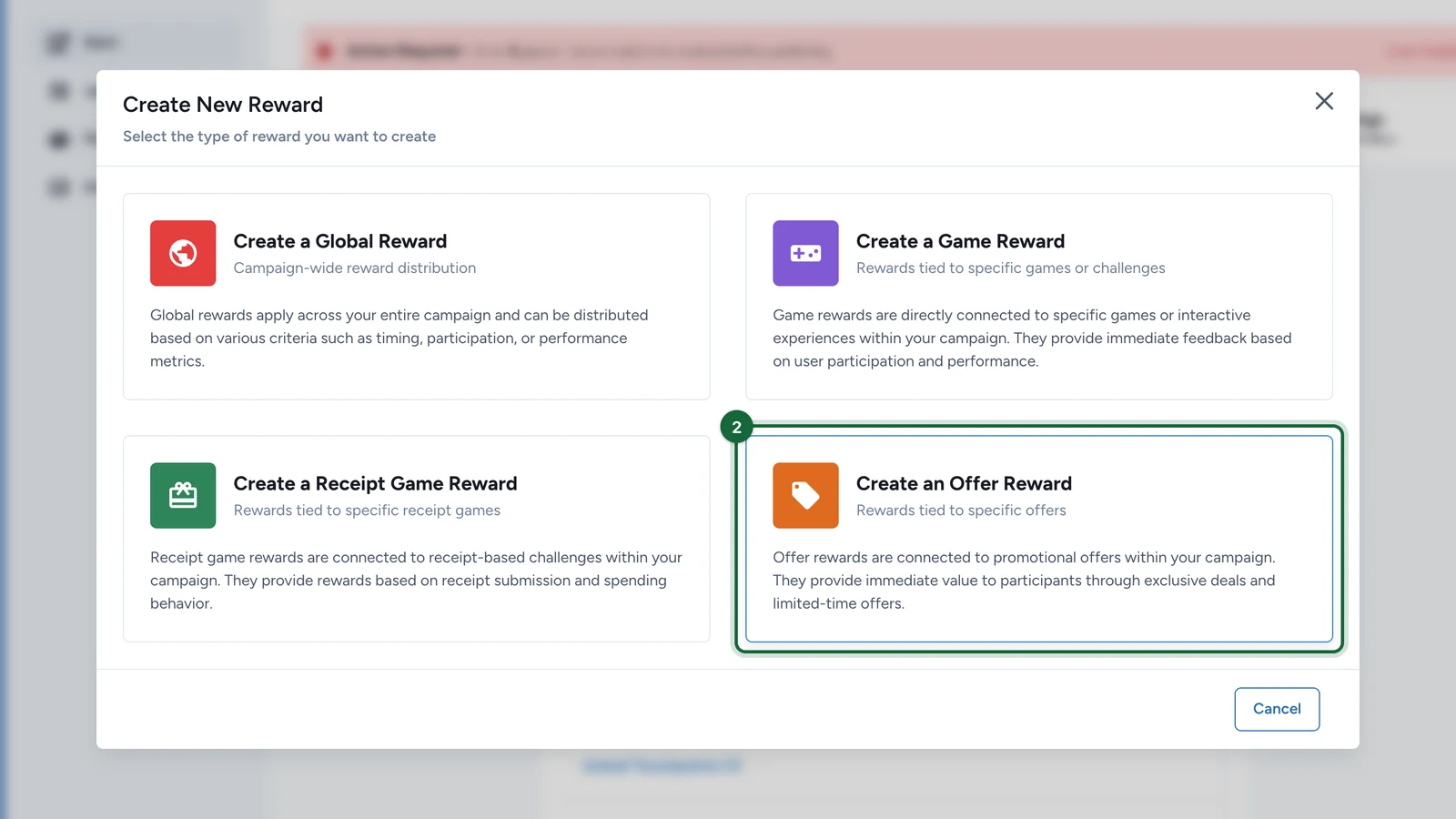Click 'Campaign-wide reward distribution' subtitle
The image size is (1456, 819).
[x=355, y=268]
